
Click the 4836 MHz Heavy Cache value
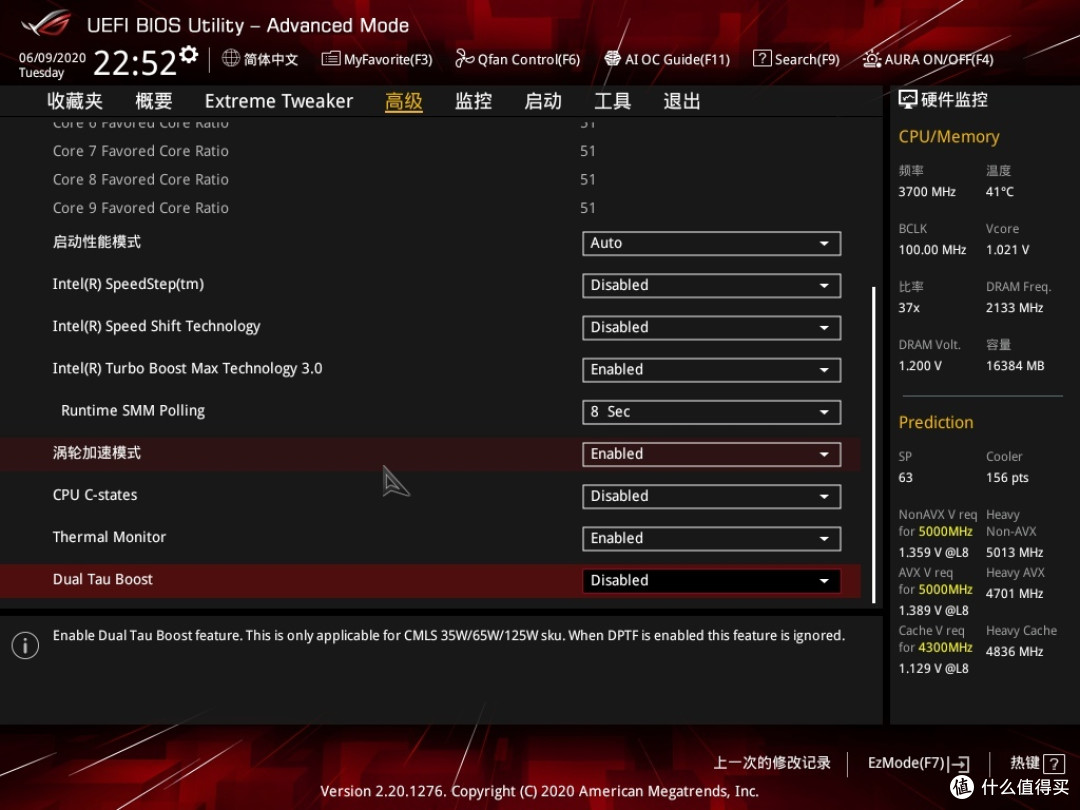1014,652
